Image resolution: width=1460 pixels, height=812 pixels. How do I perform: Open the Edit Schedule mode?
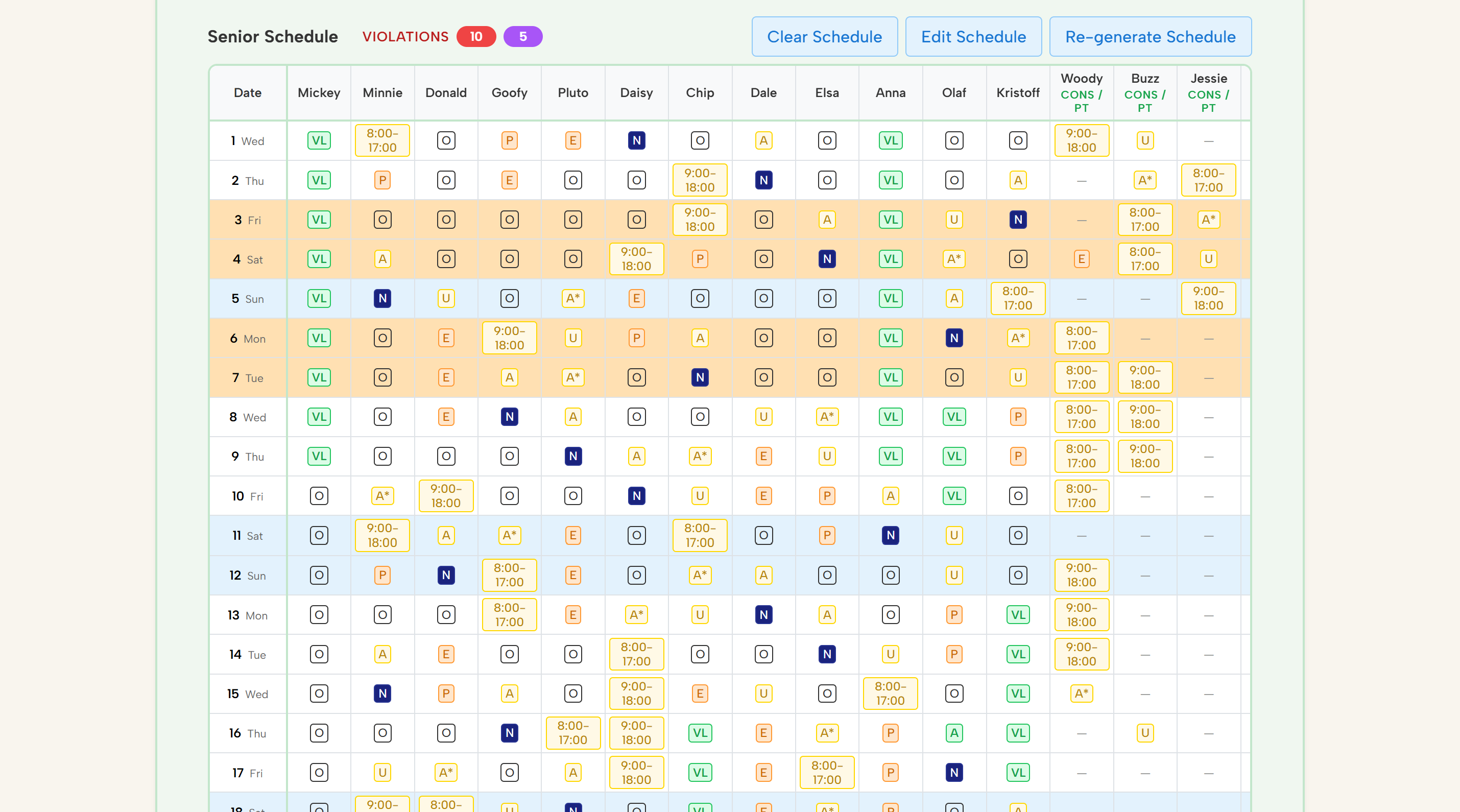(974, 36)
